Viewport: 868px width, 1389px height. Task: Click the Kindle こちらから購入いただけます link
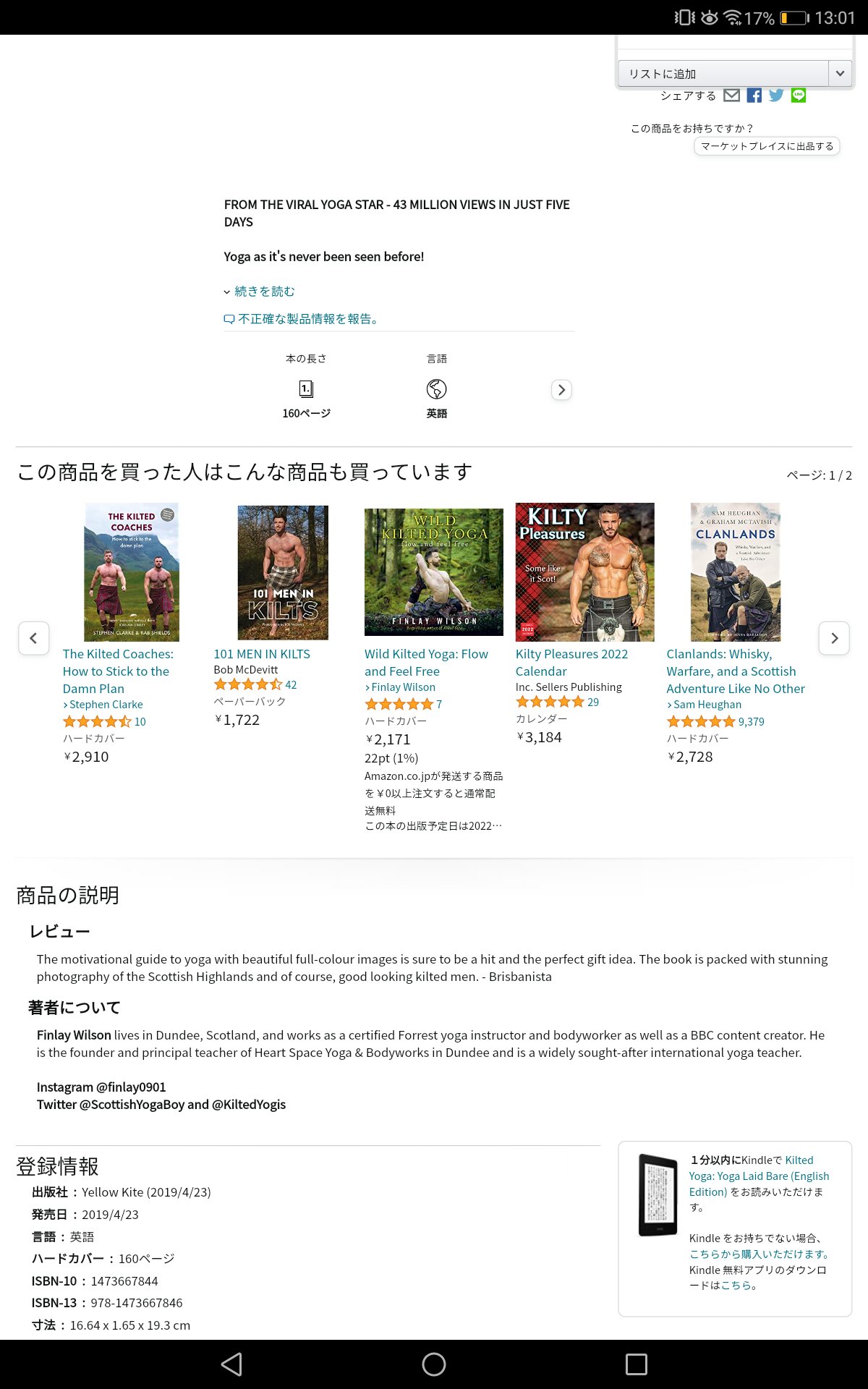click(759, 1254)
